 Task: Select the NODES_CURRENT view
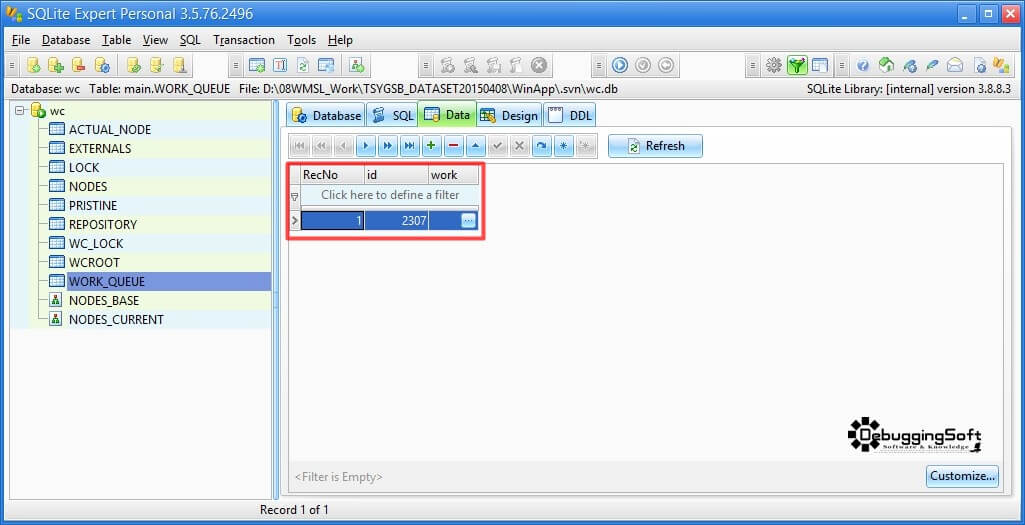[116, 320]
